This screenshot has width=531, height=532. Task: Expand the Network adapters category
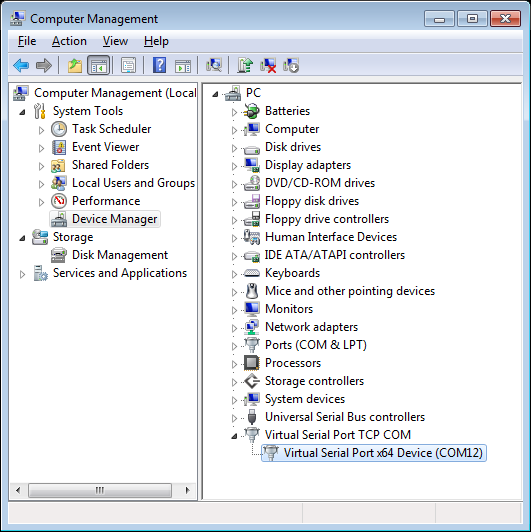pos(234,328)
